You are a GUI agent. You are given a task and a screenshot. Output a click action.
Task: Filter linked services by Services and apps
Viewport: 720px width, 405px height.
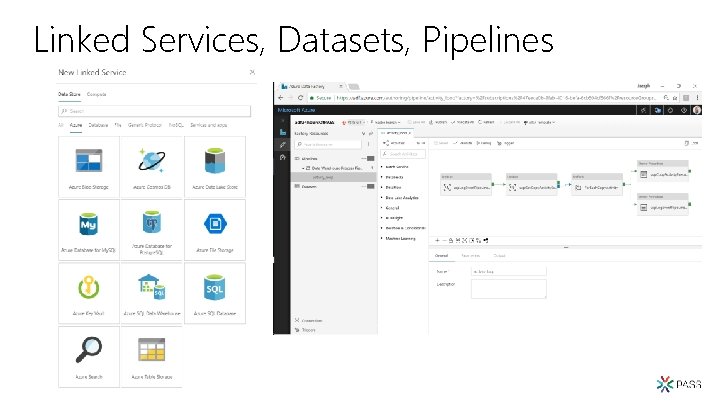[208, 125]
